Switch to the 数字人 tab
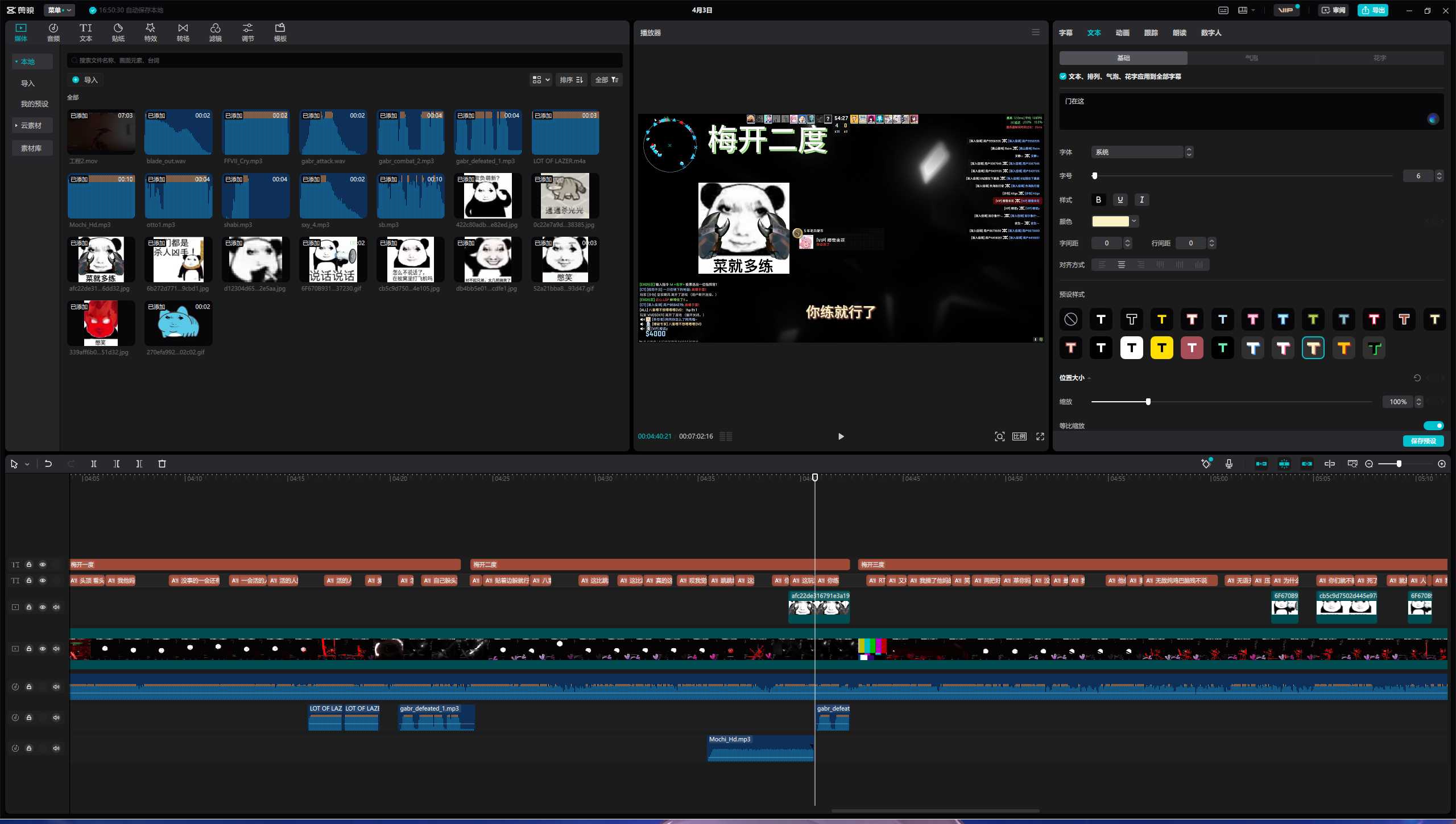1456x824 pixels. [x=1211, y=33]
